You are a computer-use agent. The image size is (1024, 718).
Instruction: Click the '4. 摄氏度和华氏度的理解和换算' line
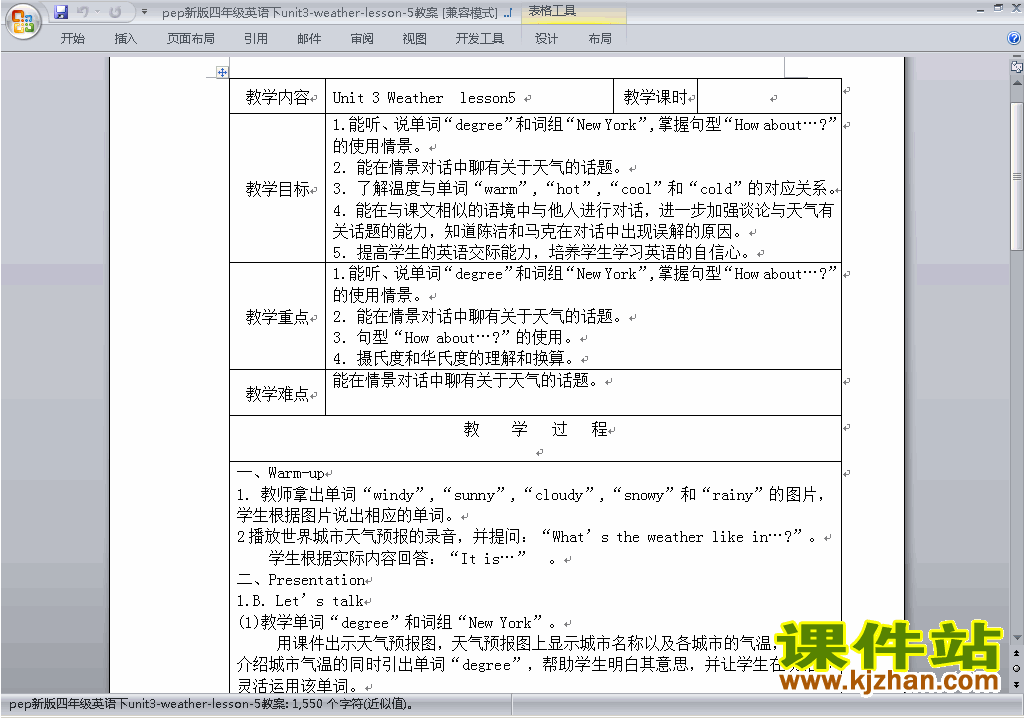[454, 359]
